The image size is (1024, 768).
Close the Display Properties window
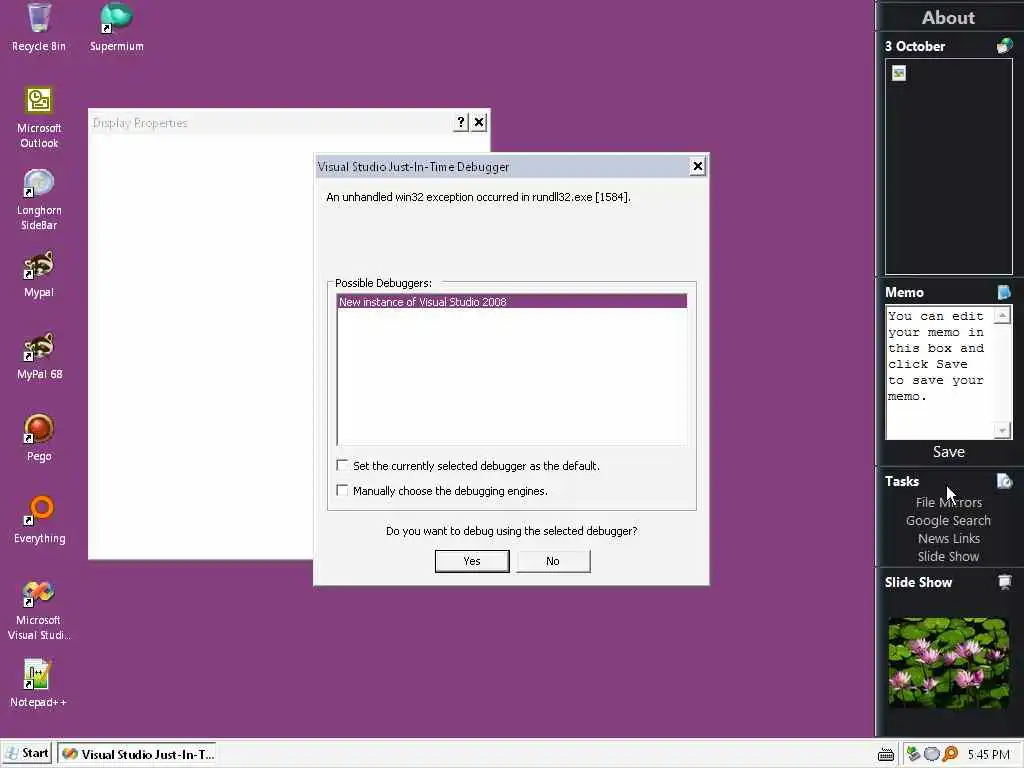point(479,122)
